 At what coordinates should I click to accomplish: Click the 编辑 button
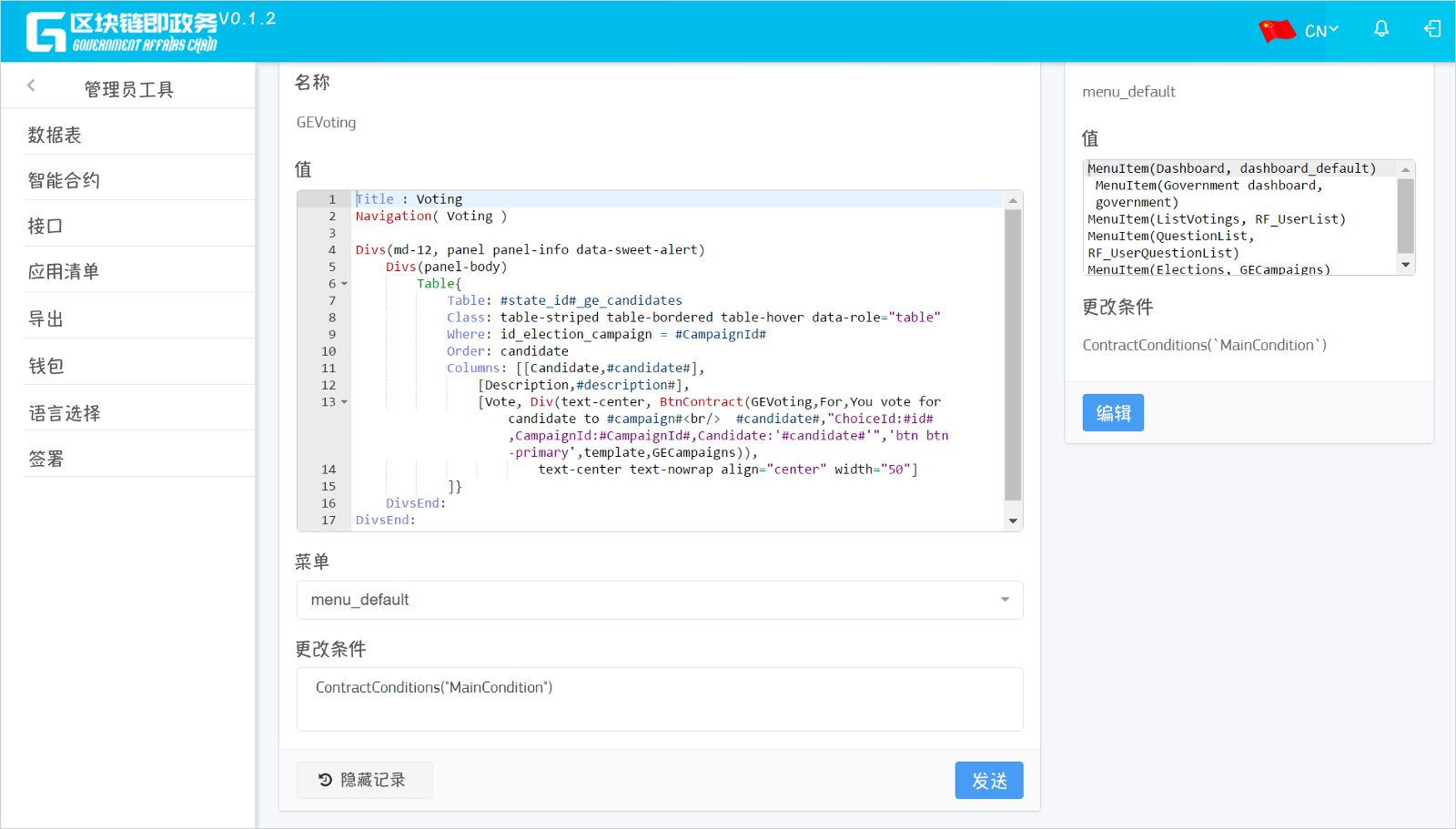pos(1113,413)
